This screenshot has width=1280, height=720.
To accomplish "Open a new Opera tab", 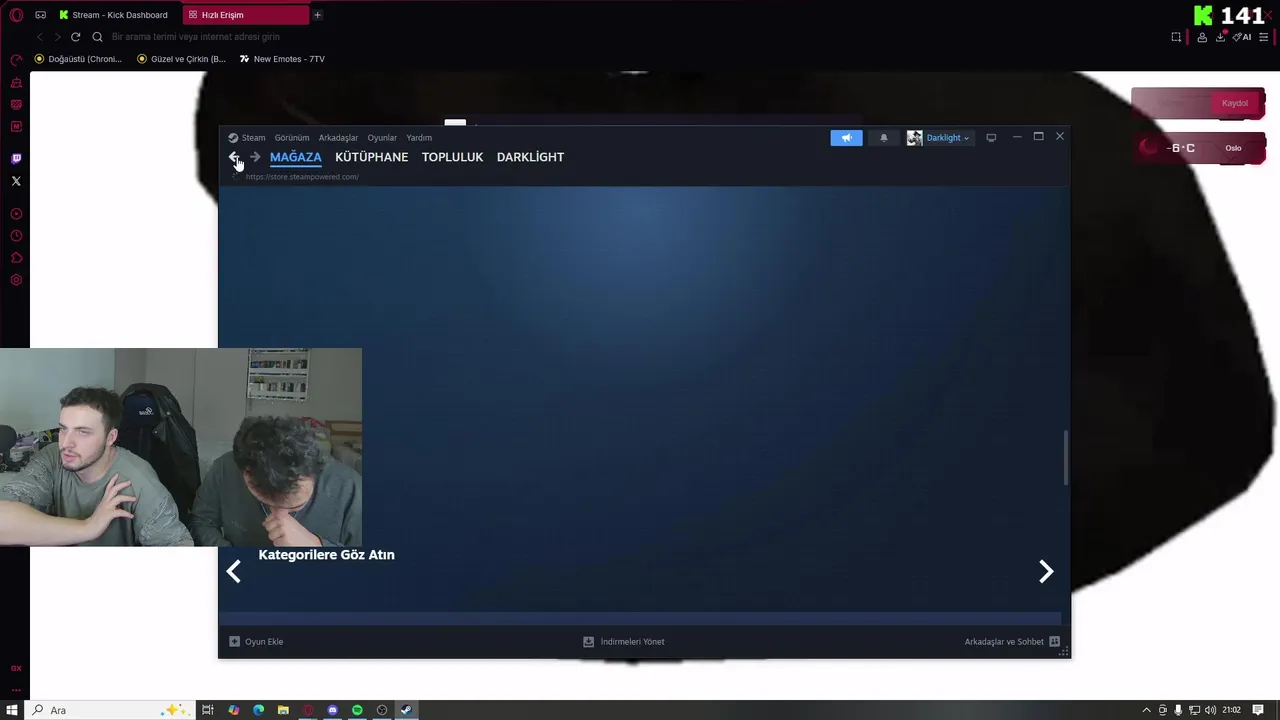I will pyautogui.click(x=317, y=15).
